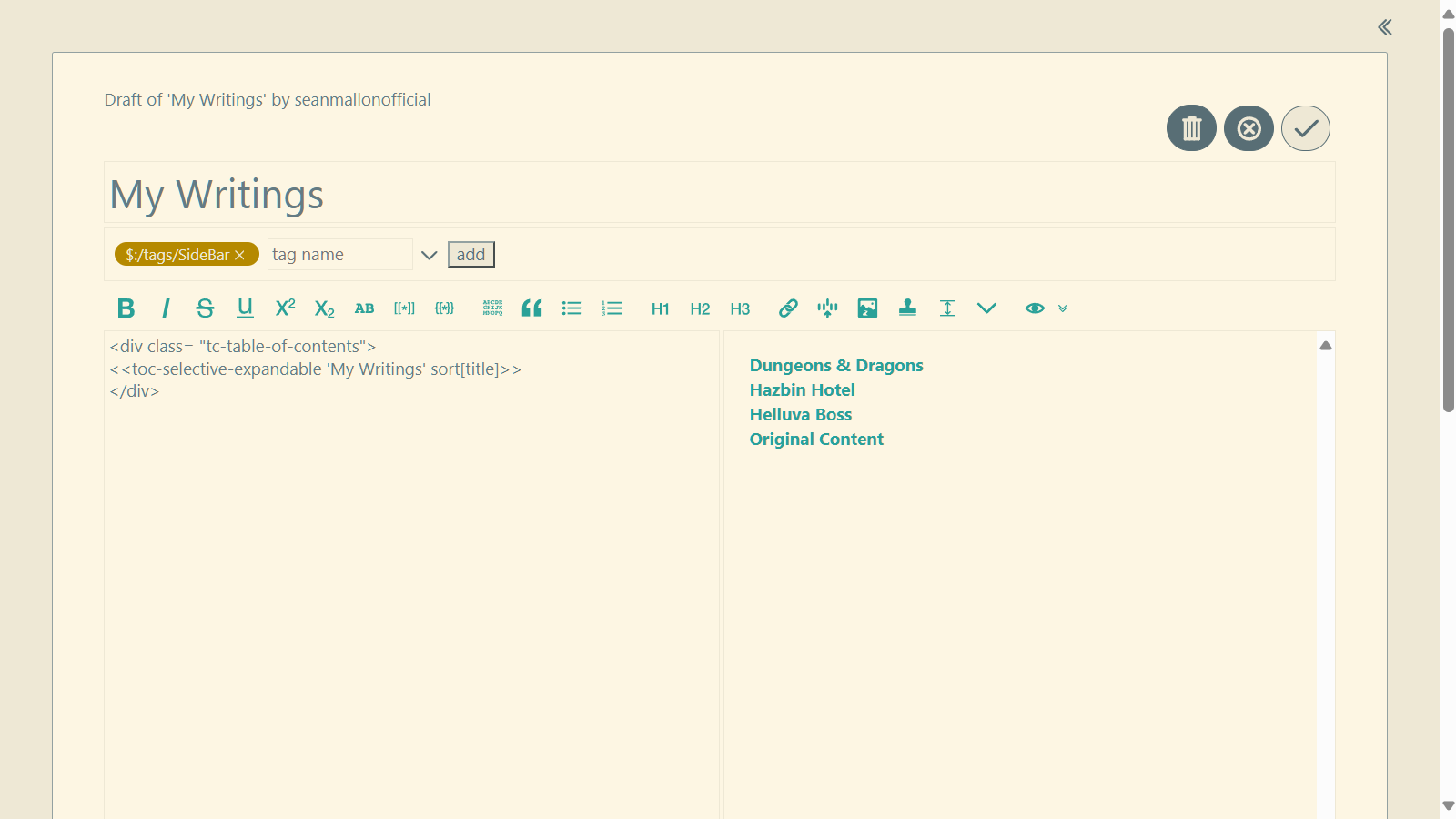
Task: Toggle the preview pane eye icon
Action: (1035, 308)
